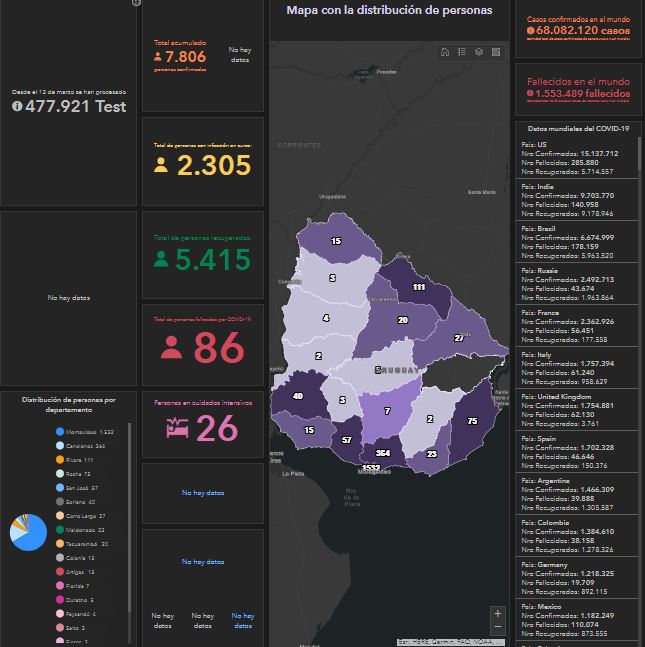The height and width of the screenshot is (647, 645).
Task: Click info icon beside 477.921 Test
Action: tap(17, 107)
